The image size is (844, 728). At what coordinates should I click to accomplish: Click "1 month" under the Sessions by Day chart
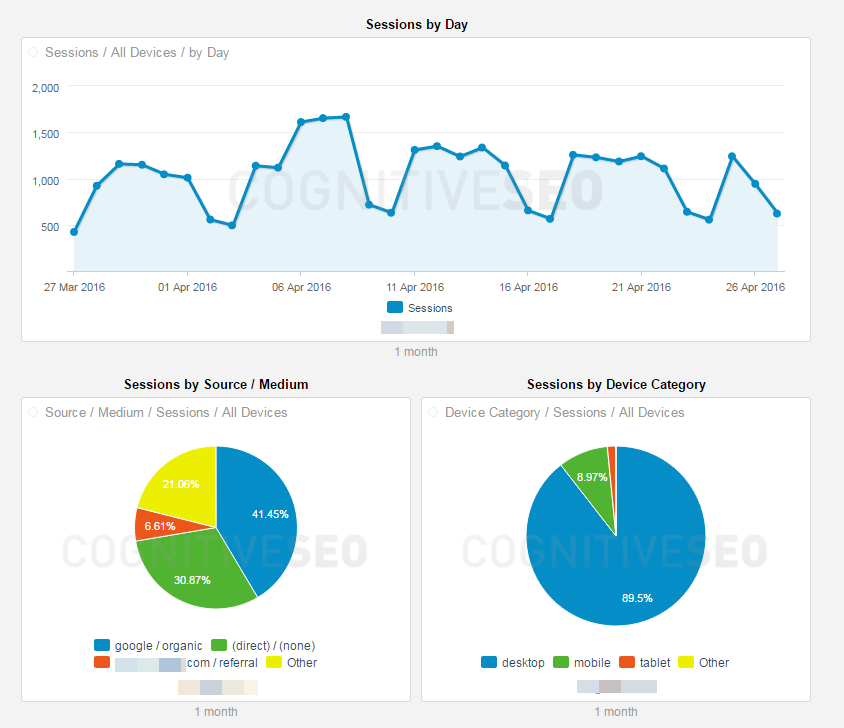pyautogui.click(x=416, y=352)
